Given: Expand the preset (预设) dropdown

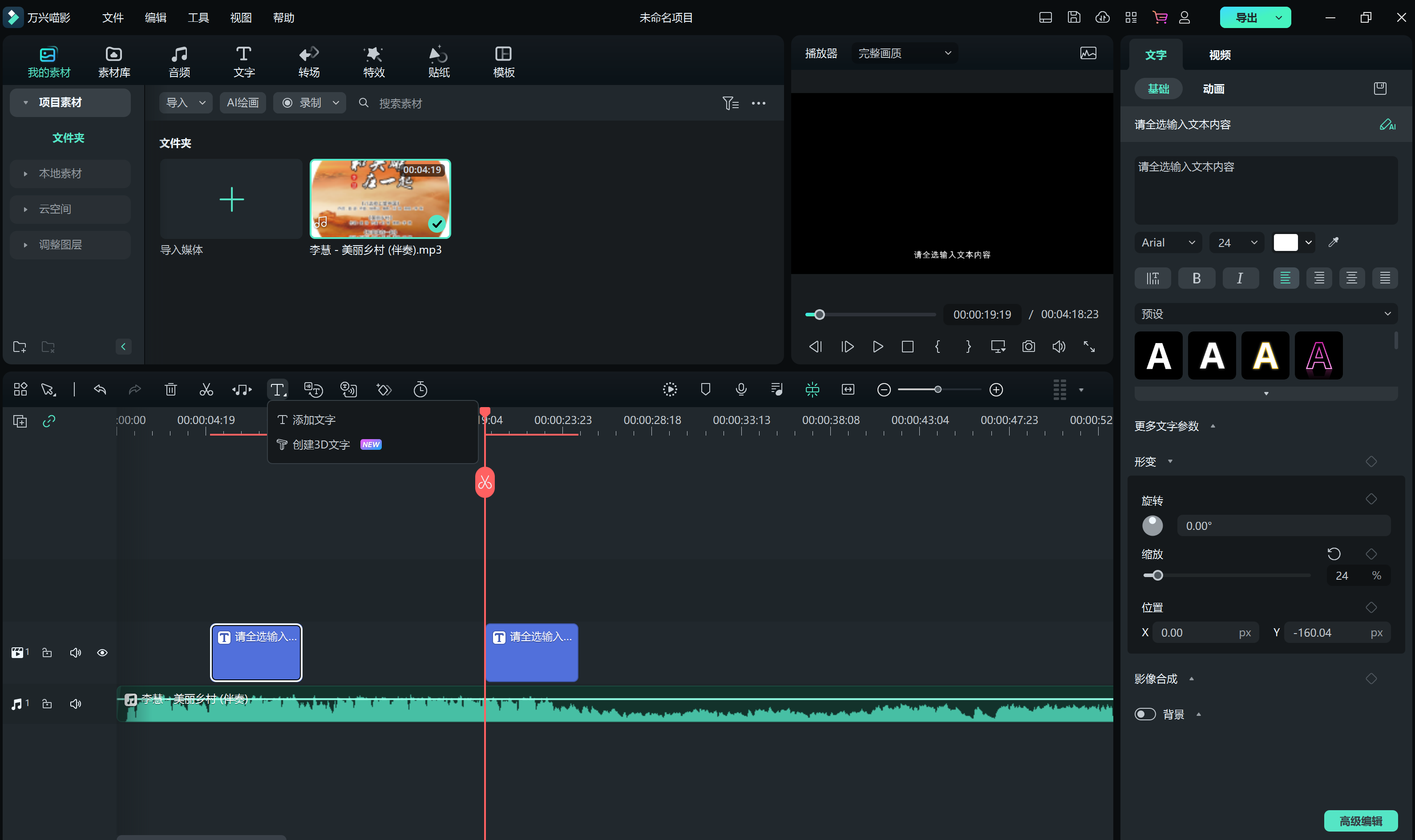Looking at the screenshot, I should (1265, 314).
